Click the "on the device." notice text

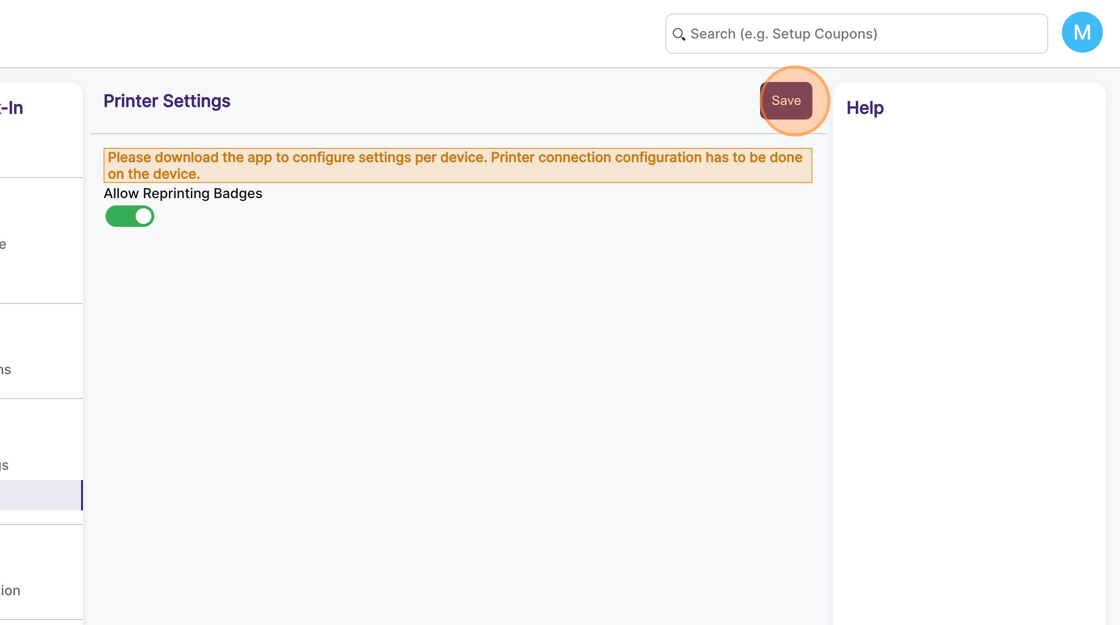(x=154, y=174)
